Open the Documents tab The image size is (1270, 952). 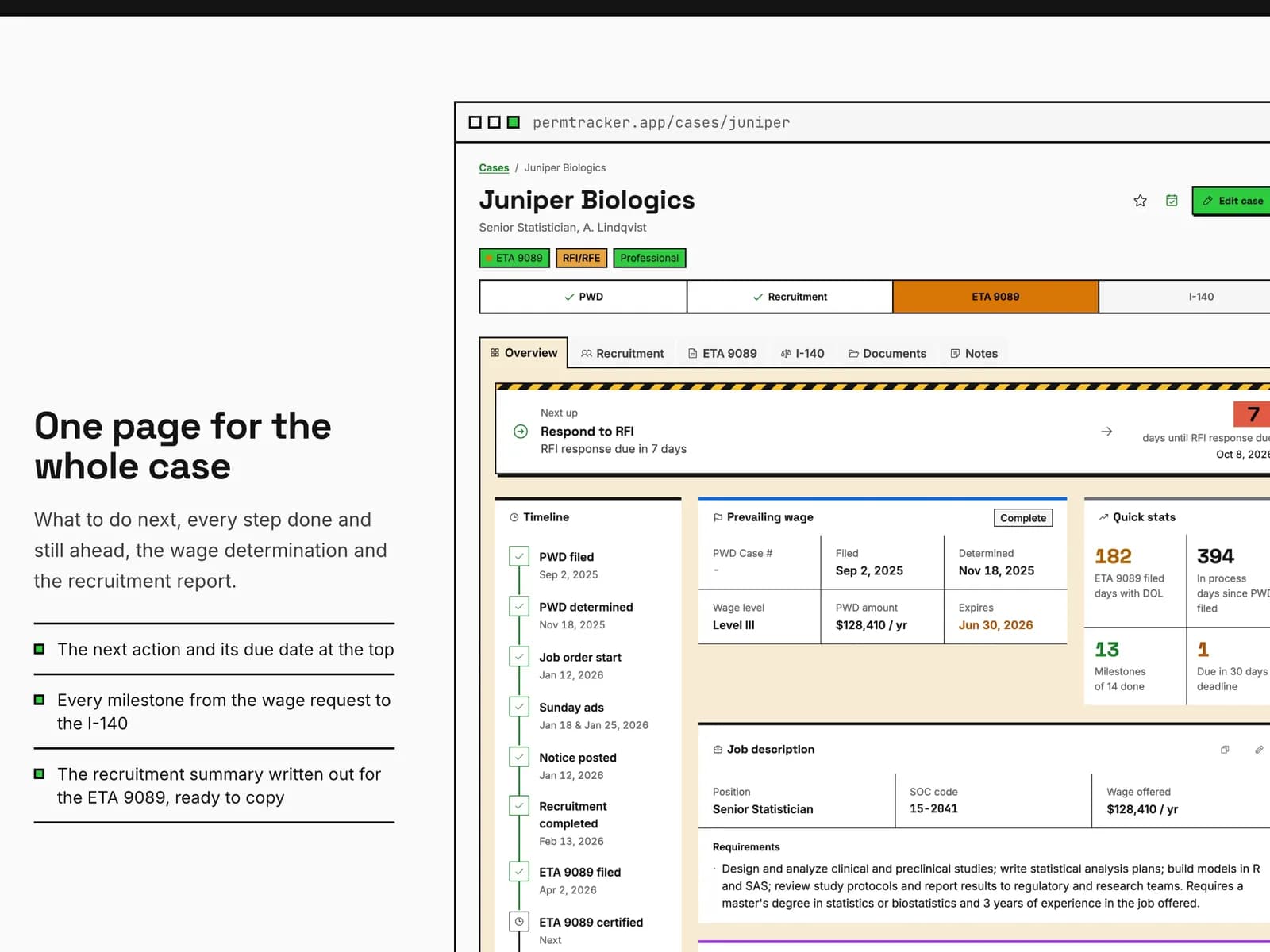(x=887, y=353)
